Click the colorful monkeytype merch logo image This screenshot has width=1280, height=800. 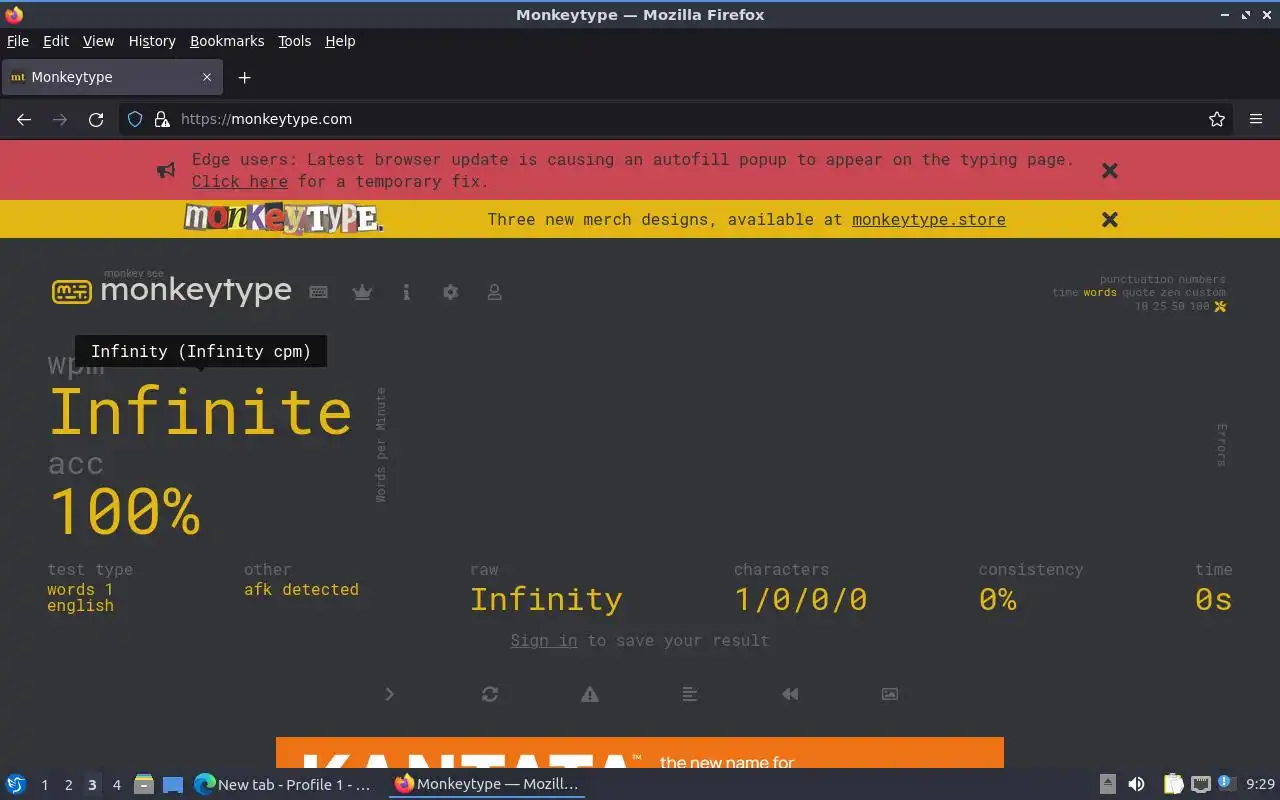283,218
